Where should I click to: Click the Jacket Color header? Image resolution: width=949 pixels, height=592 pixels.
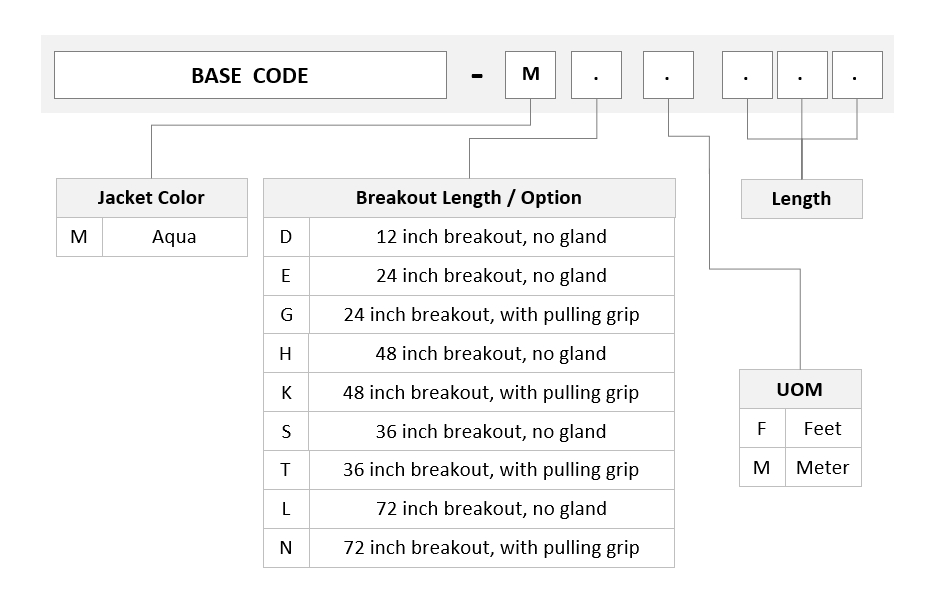[x=152, y=198]
